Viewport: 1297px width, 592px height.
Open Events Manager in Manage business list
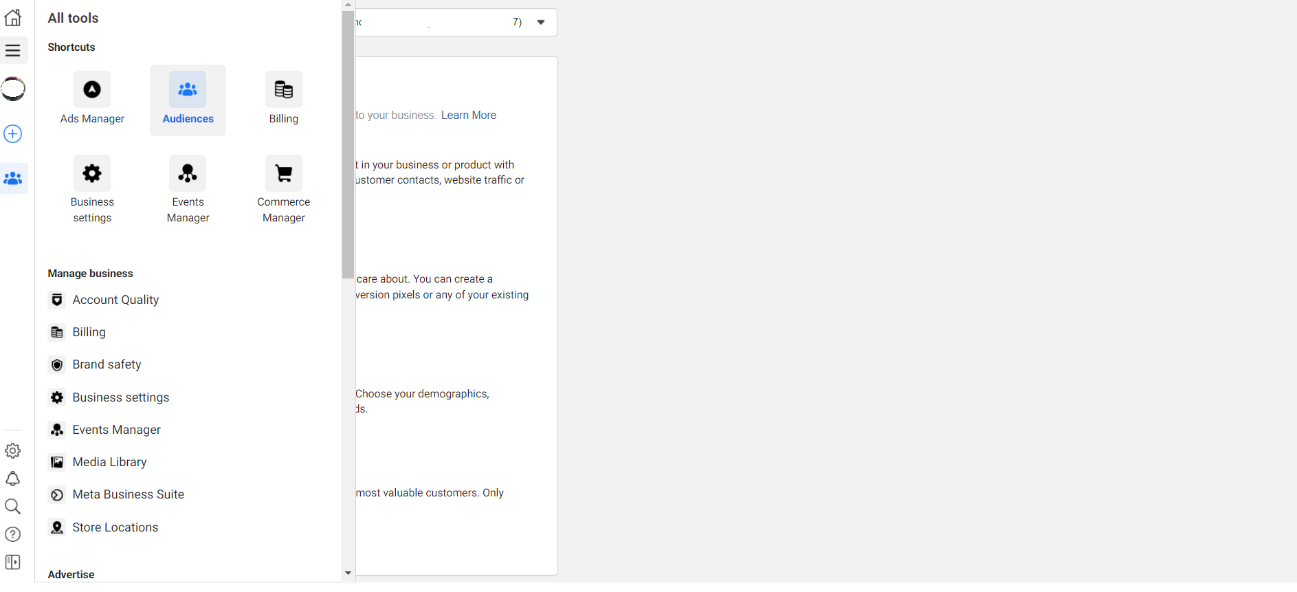click(106, 430)
